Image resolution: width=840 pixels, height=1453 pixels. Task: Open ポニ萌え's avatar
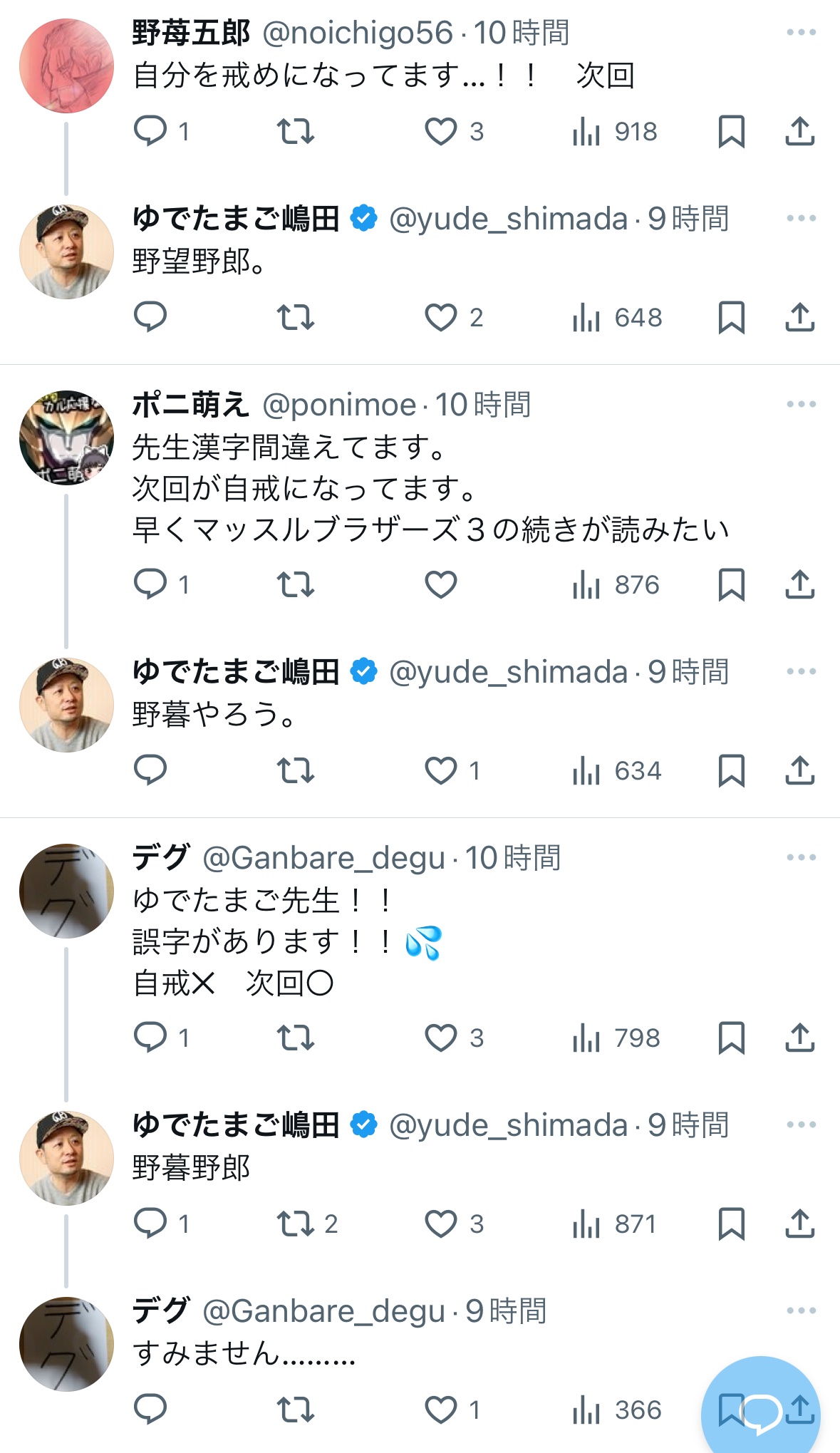pos(66,438)
